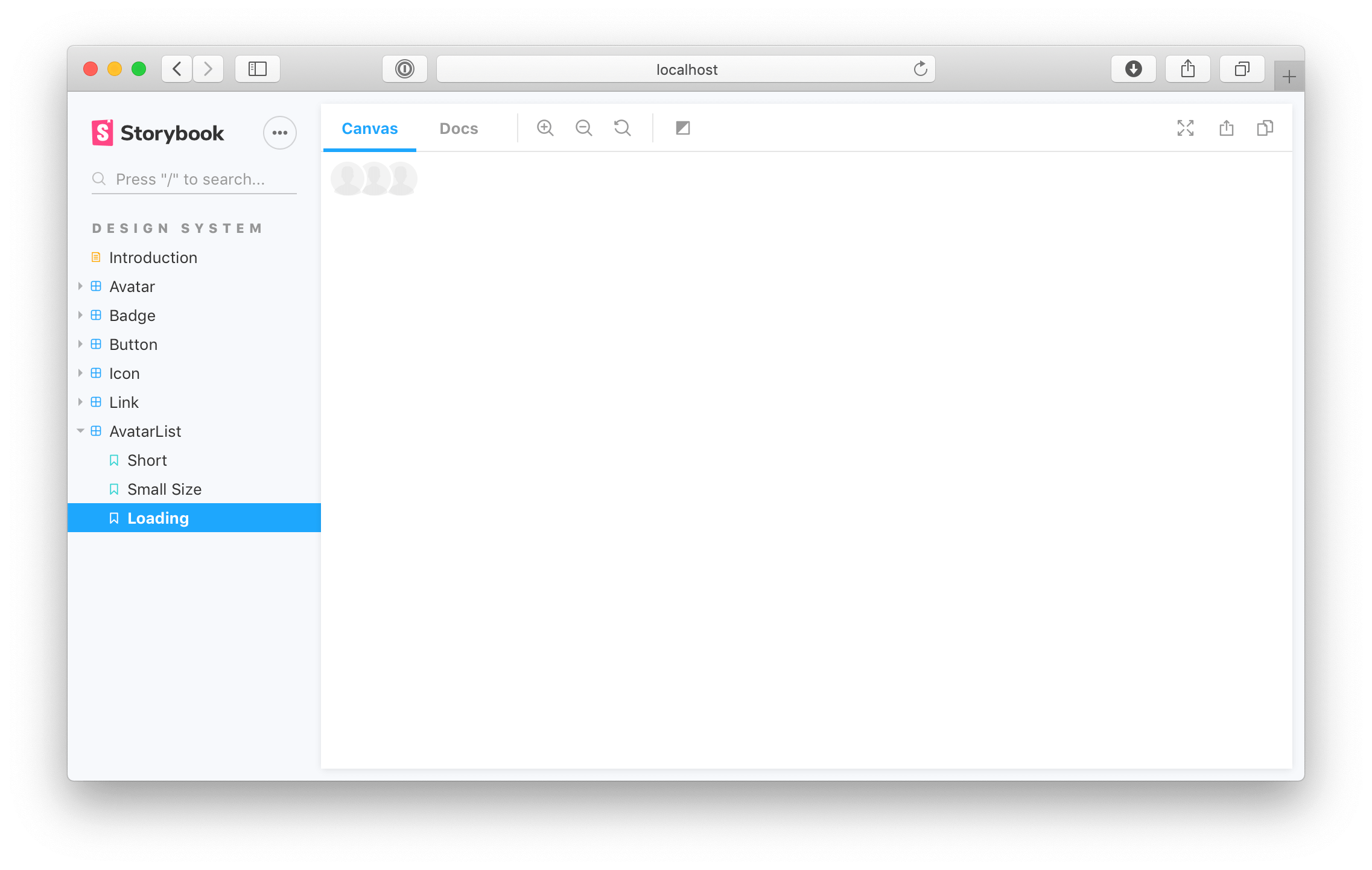
Task: Select the Canvas tab
Action: [370, 128]
